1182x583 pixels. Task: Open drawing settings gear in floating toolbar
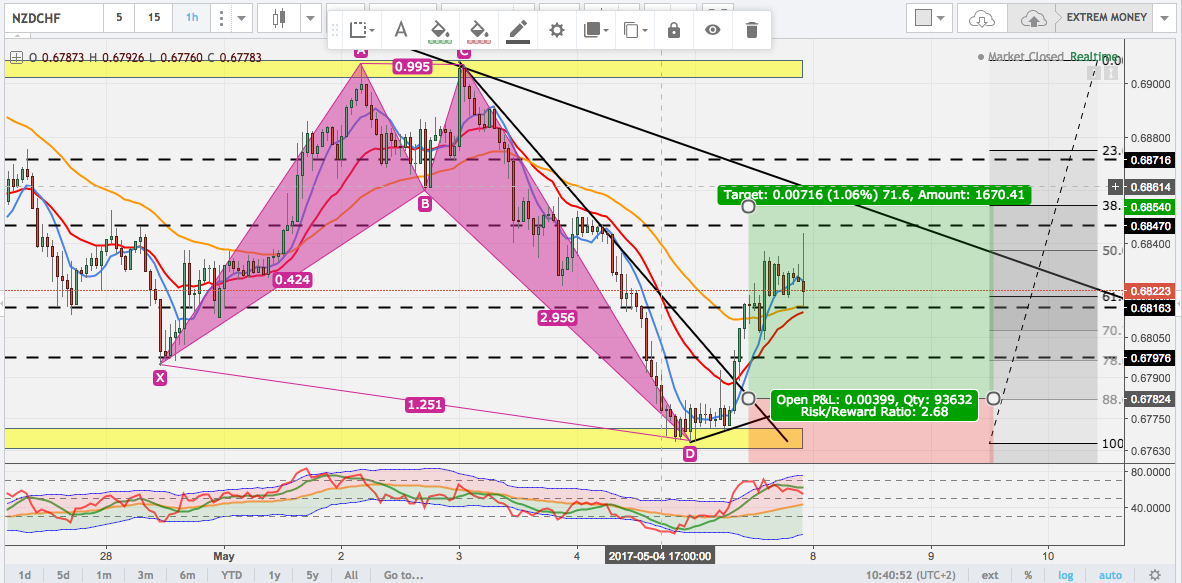(x=557, y=30)
